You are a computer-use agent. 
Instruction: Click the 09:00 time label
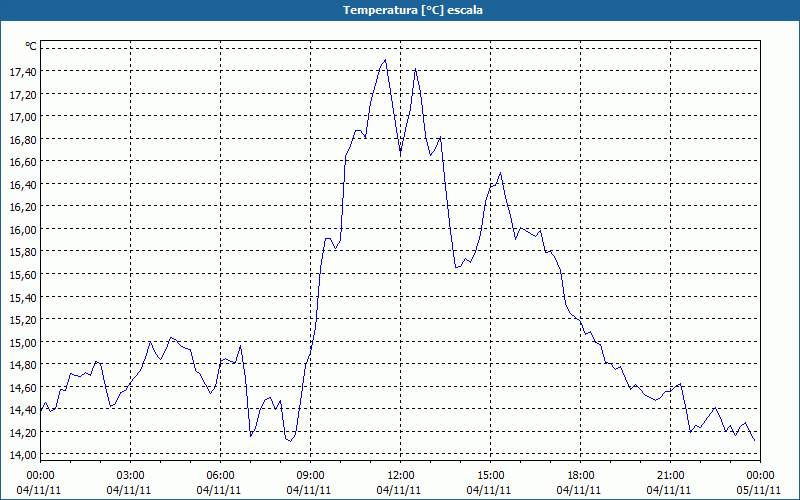[x=311, y=476]
